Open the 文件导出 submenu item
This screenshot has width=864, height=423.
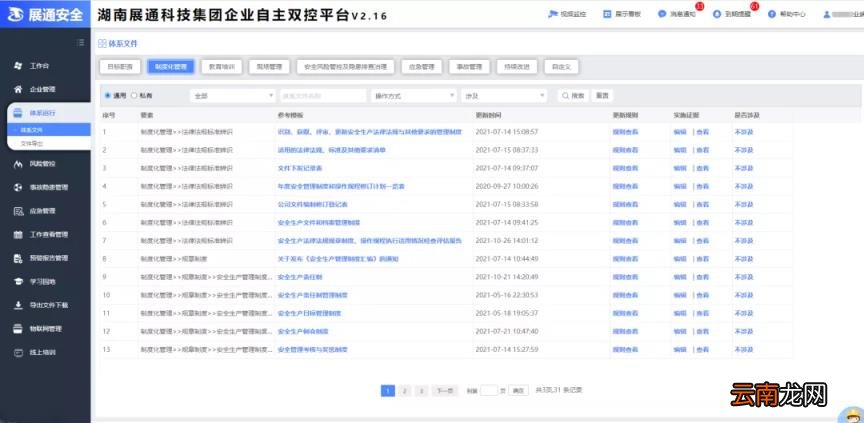click(x=49, y=143)
